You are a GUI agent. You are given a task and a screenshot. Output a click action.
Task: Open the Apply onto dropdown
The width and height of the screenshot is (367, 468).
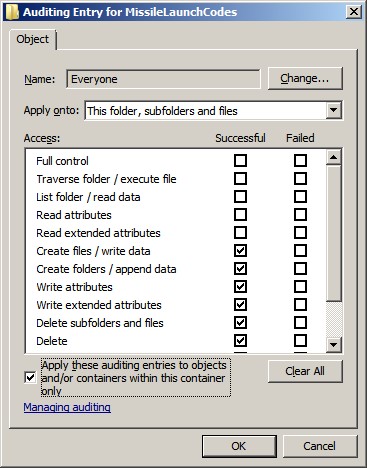coord(334,110)
